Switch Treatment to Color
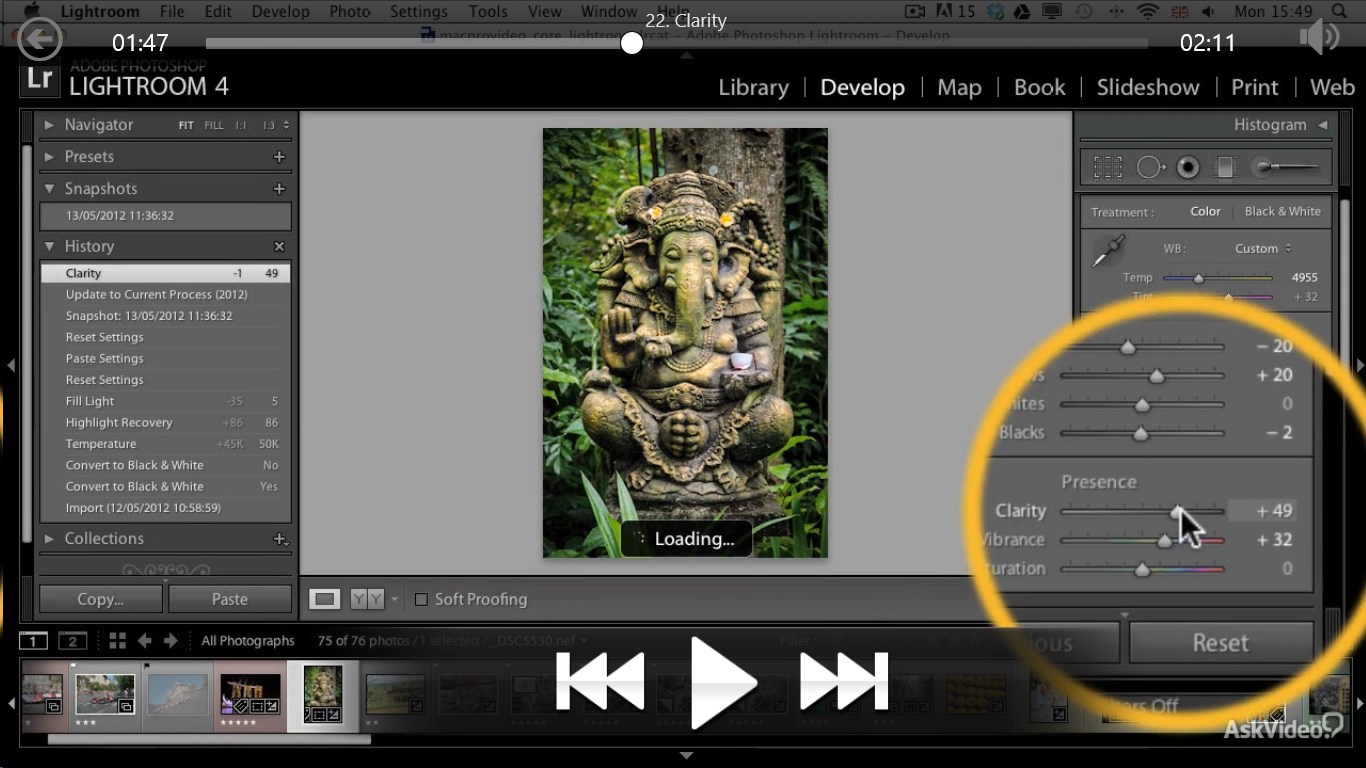 point(1205,211)
